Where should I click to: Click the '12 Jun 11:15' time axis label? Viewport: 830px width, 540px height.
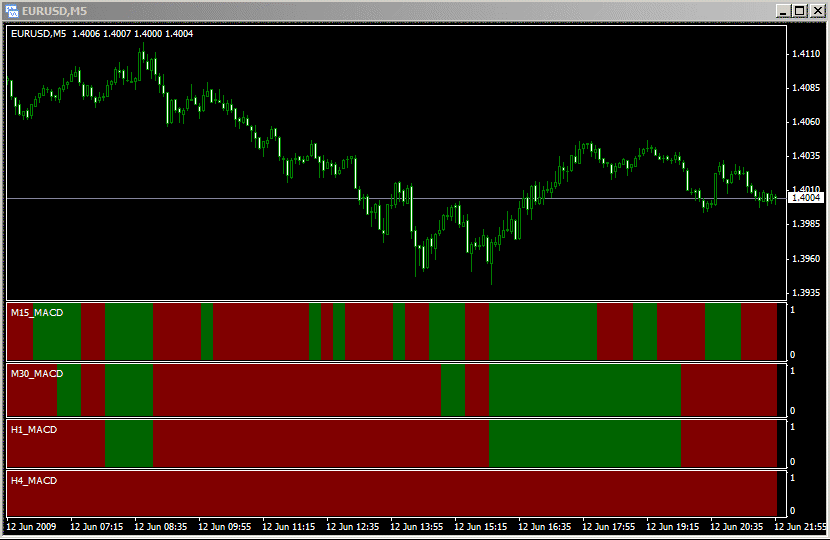coord(288,527)
